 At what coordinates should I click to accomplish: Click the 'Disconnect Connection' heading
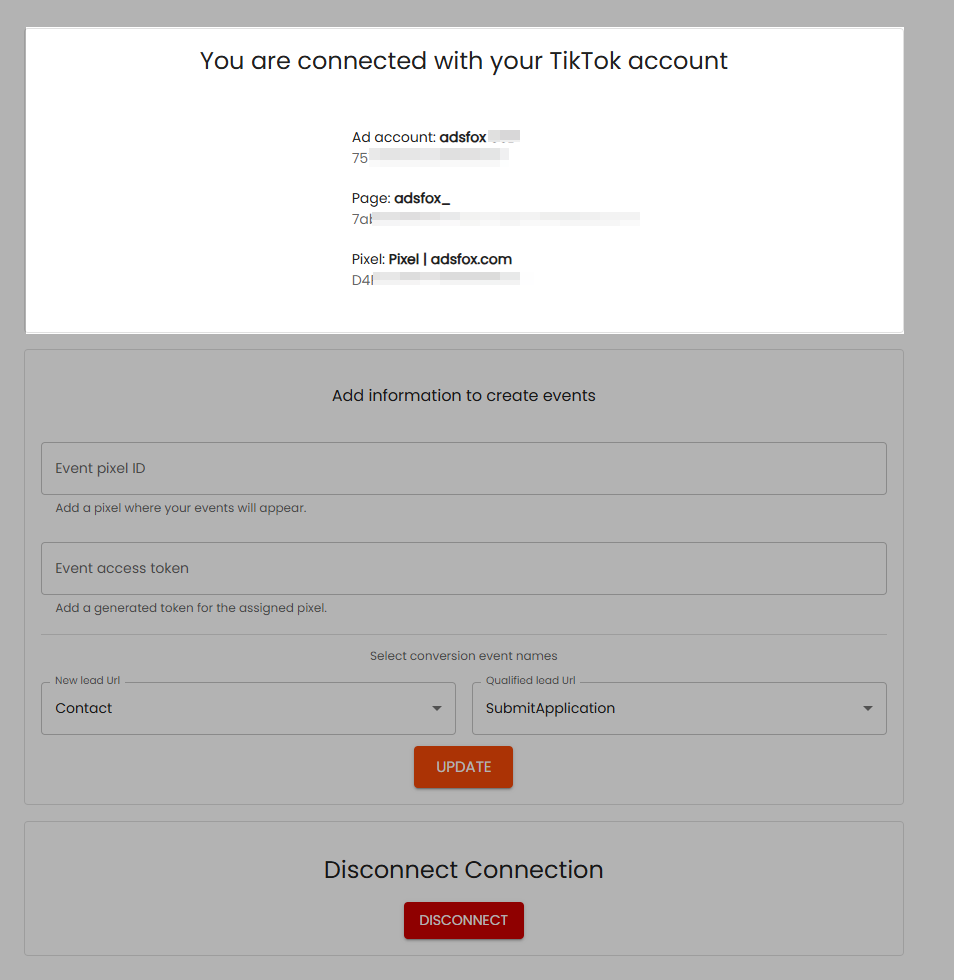(x=464, y=869)
